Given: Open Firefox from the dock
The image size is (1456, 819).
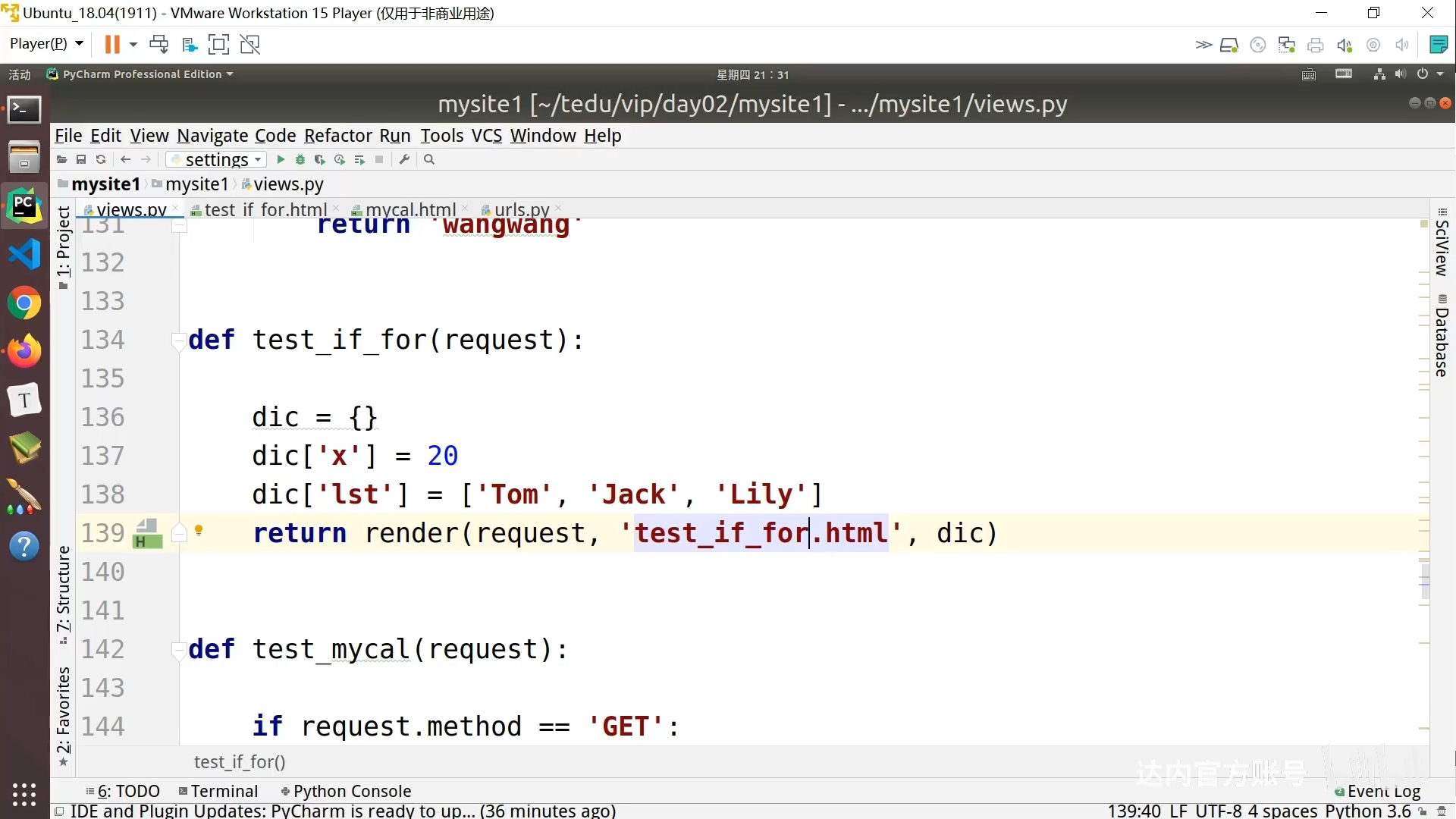Looking at the screenshot, I should point(24,351).
